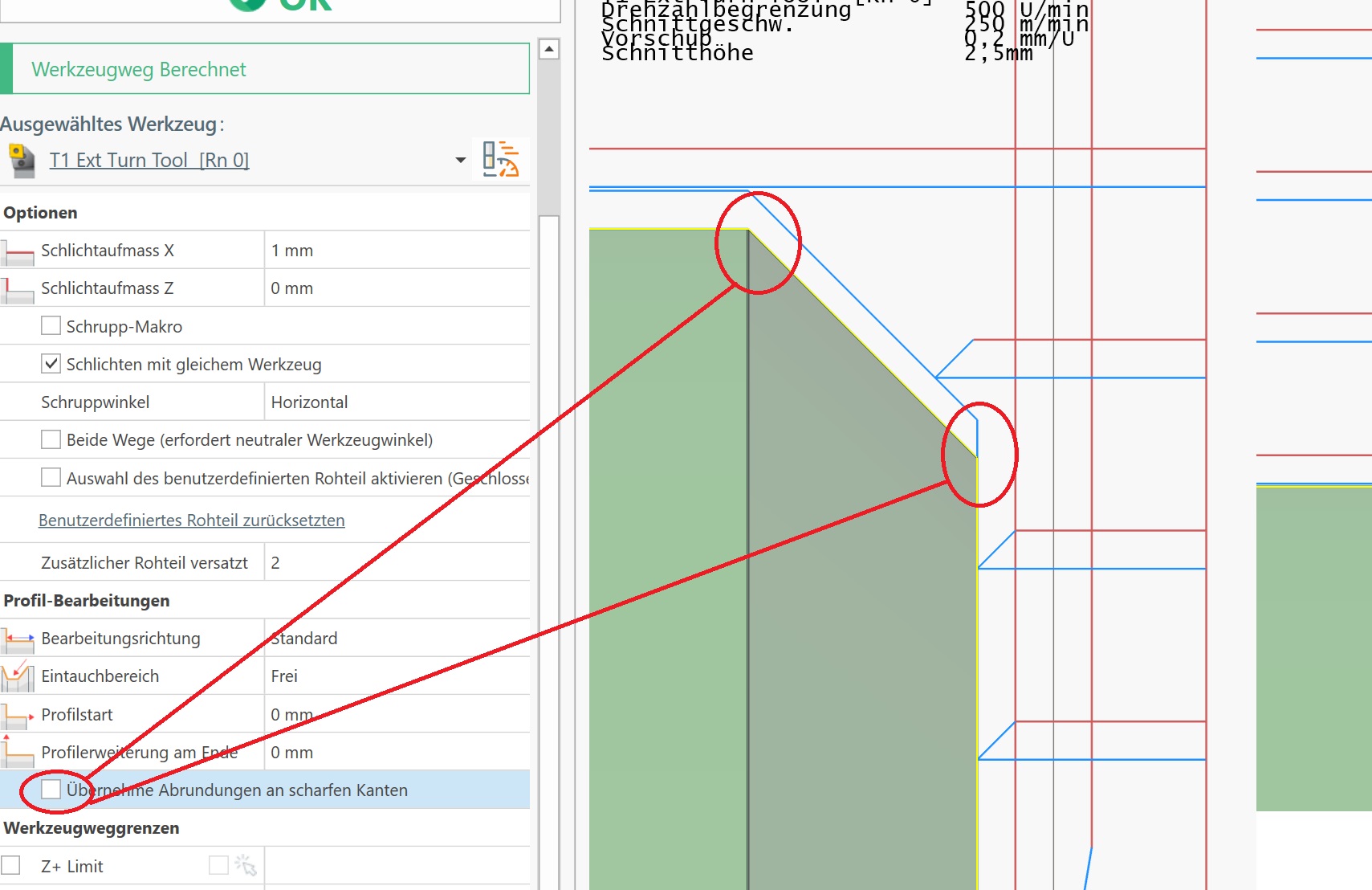Click the Werkzeugweggrenzen section header
This screenshot has height=890, width=1372.
92,828
